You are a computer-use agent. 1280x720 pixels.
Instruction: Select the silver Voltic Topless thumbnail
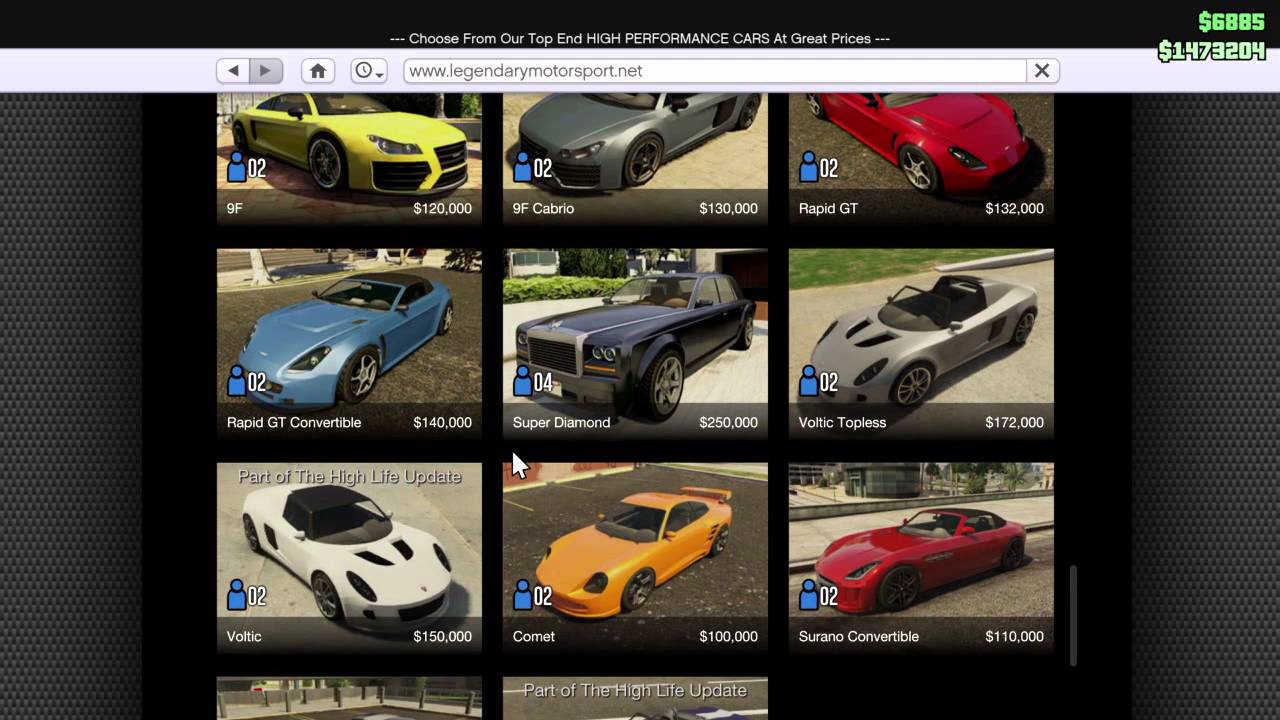coord(921,343)
